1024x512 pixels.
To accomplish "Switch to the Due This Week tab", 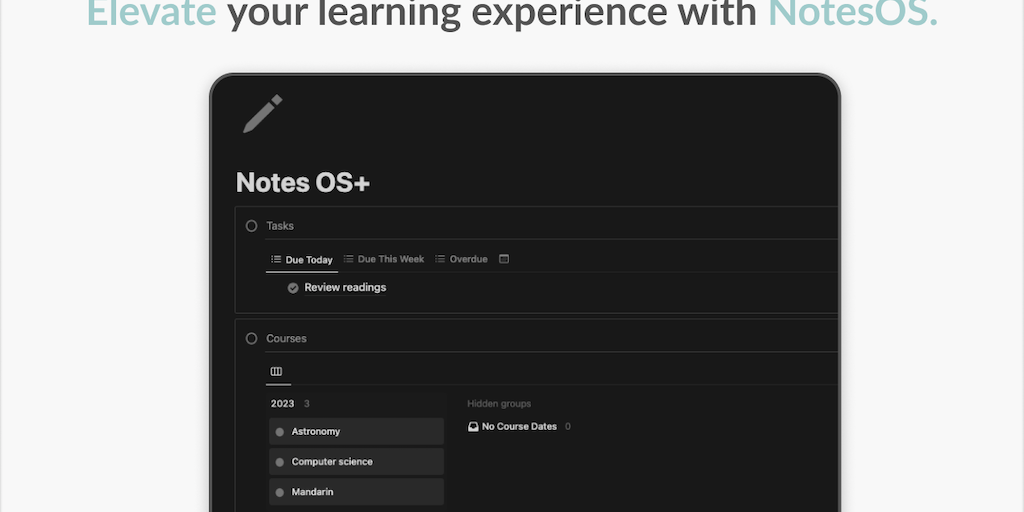I will [384, 259].
